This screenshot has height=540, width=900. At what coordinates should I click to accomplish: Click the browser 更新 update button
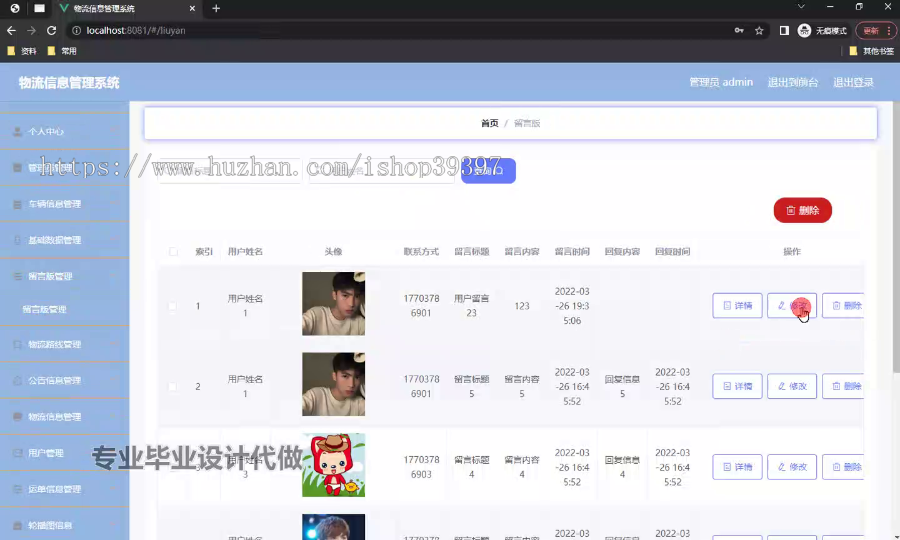click(x=875, y=30)
